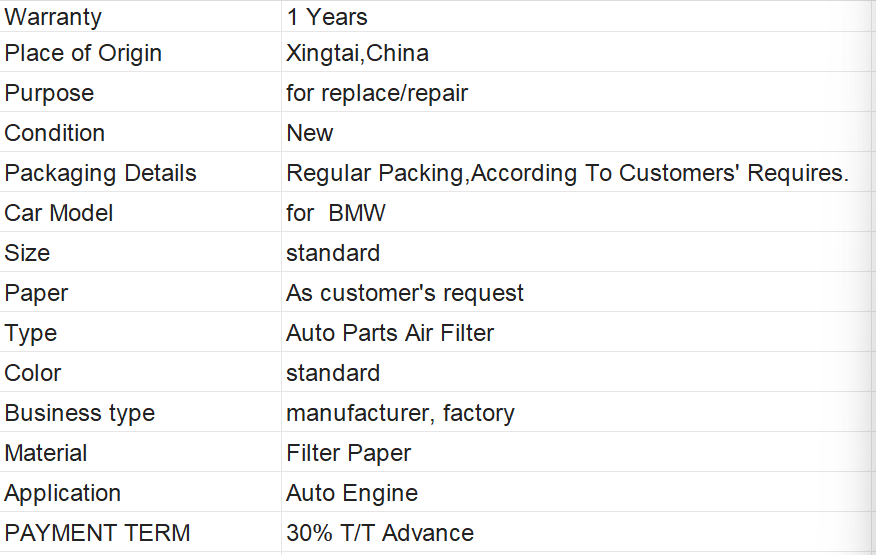The image size is (876, 555).
Task: Select the 'Xingtai,China' cell
Action: click(357, 53)
